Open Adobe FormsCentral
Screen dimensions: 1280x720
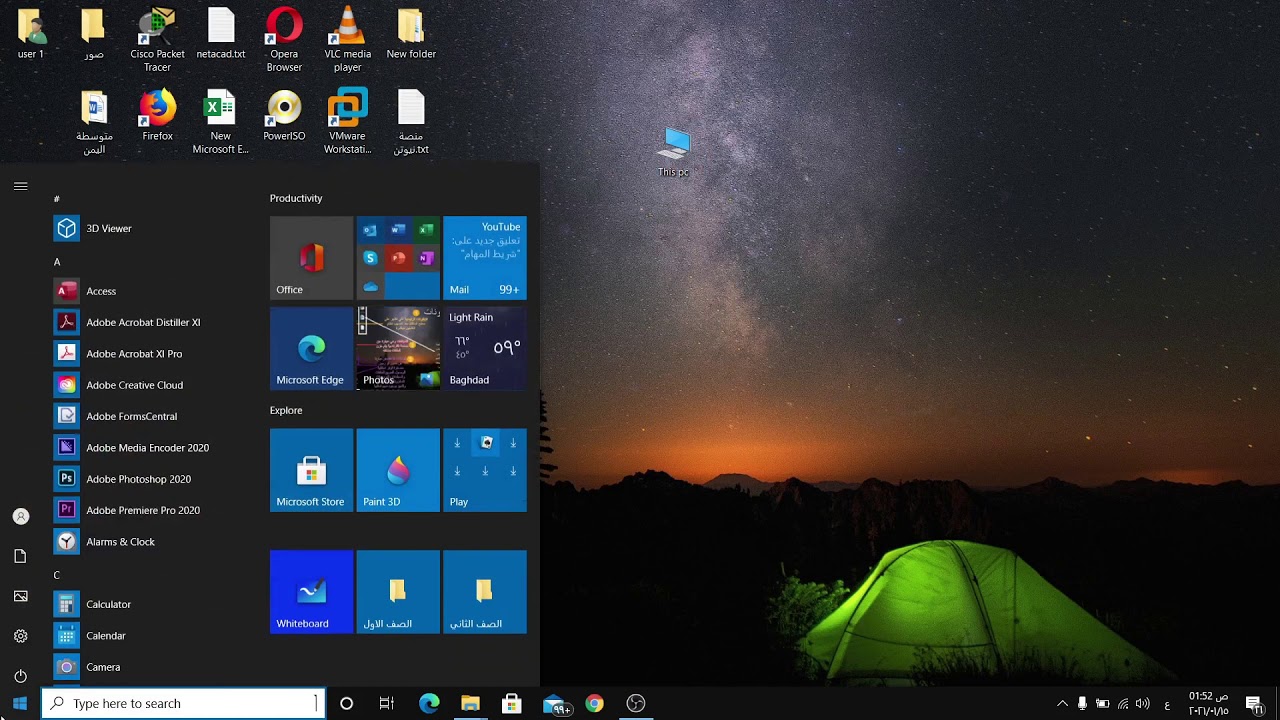tap(145, 416)
